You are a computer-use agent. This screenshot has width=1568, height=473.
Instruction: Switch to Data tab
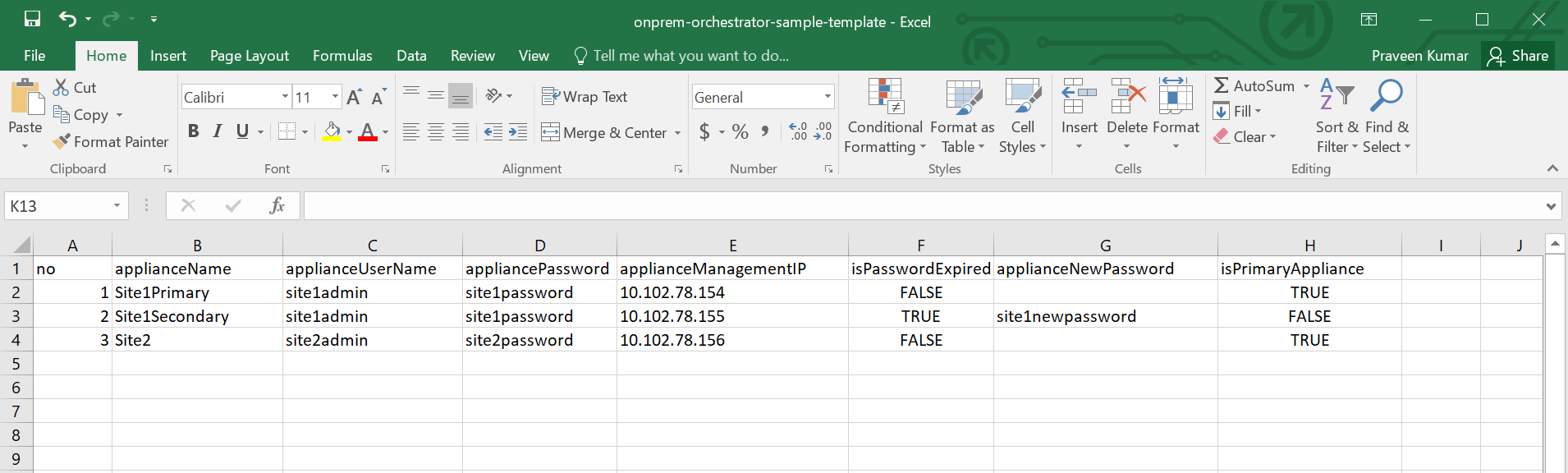pos(411,56)
